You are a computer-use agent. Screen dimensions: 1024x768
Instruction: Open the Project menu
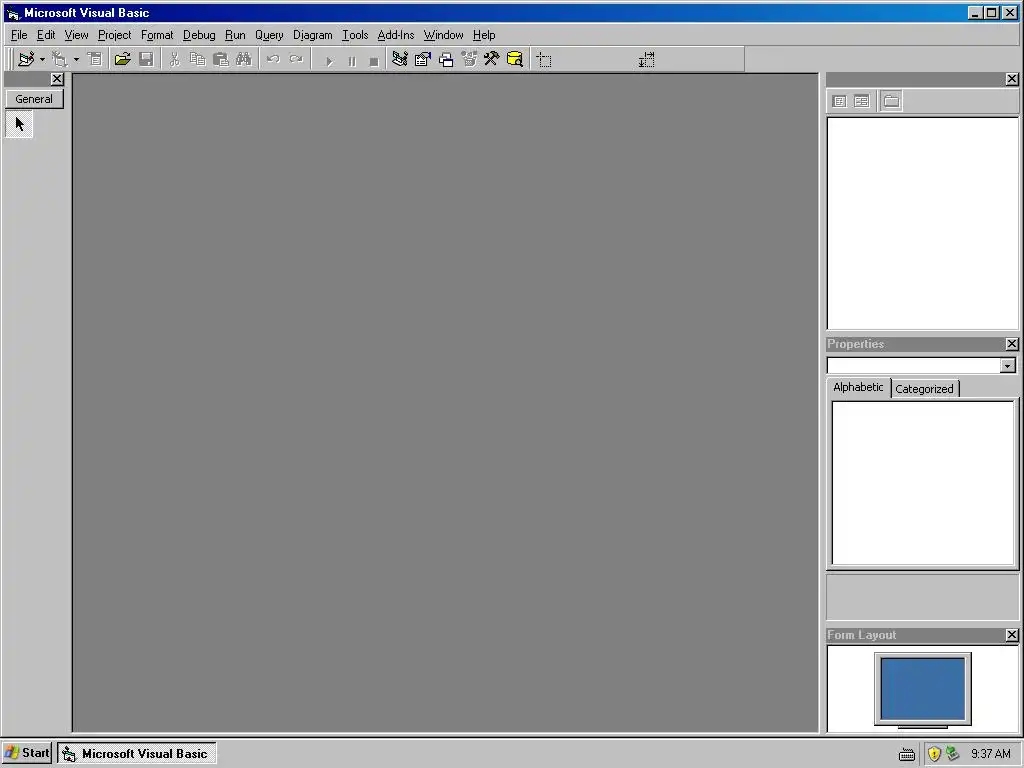pyautogui.click(x=114, y=35)
